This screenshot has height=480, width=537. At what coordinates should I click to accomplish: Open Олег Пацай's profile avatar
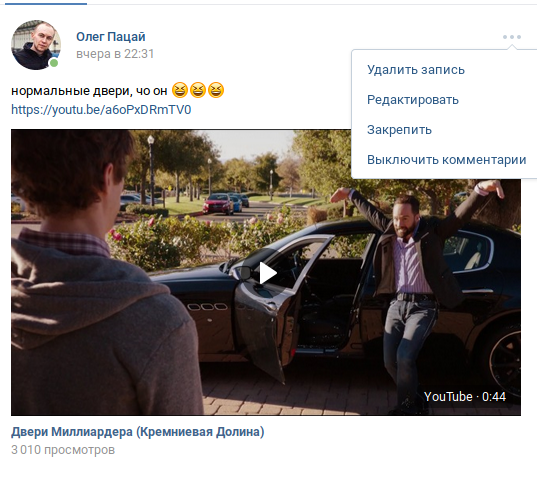pos(36,45)
